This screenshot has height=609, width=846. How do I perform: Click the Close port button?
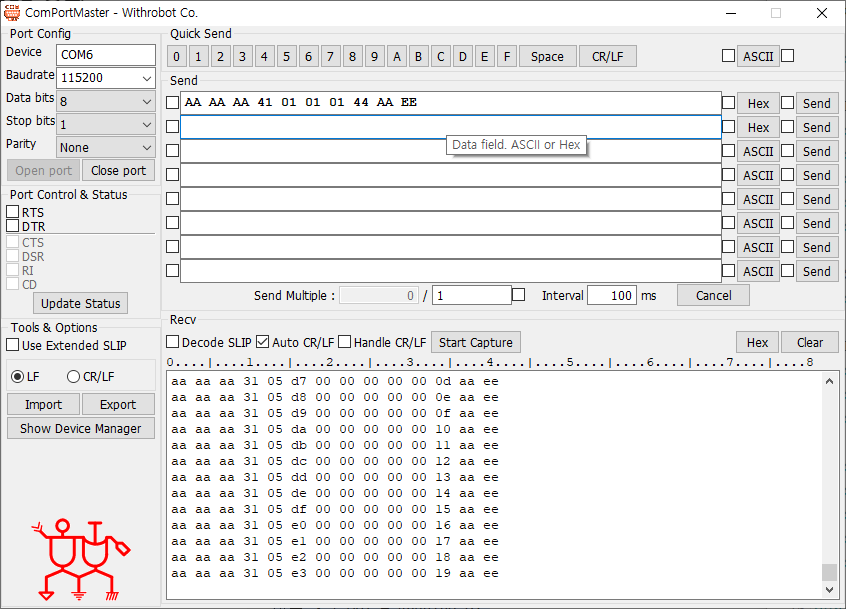[118, 170]
